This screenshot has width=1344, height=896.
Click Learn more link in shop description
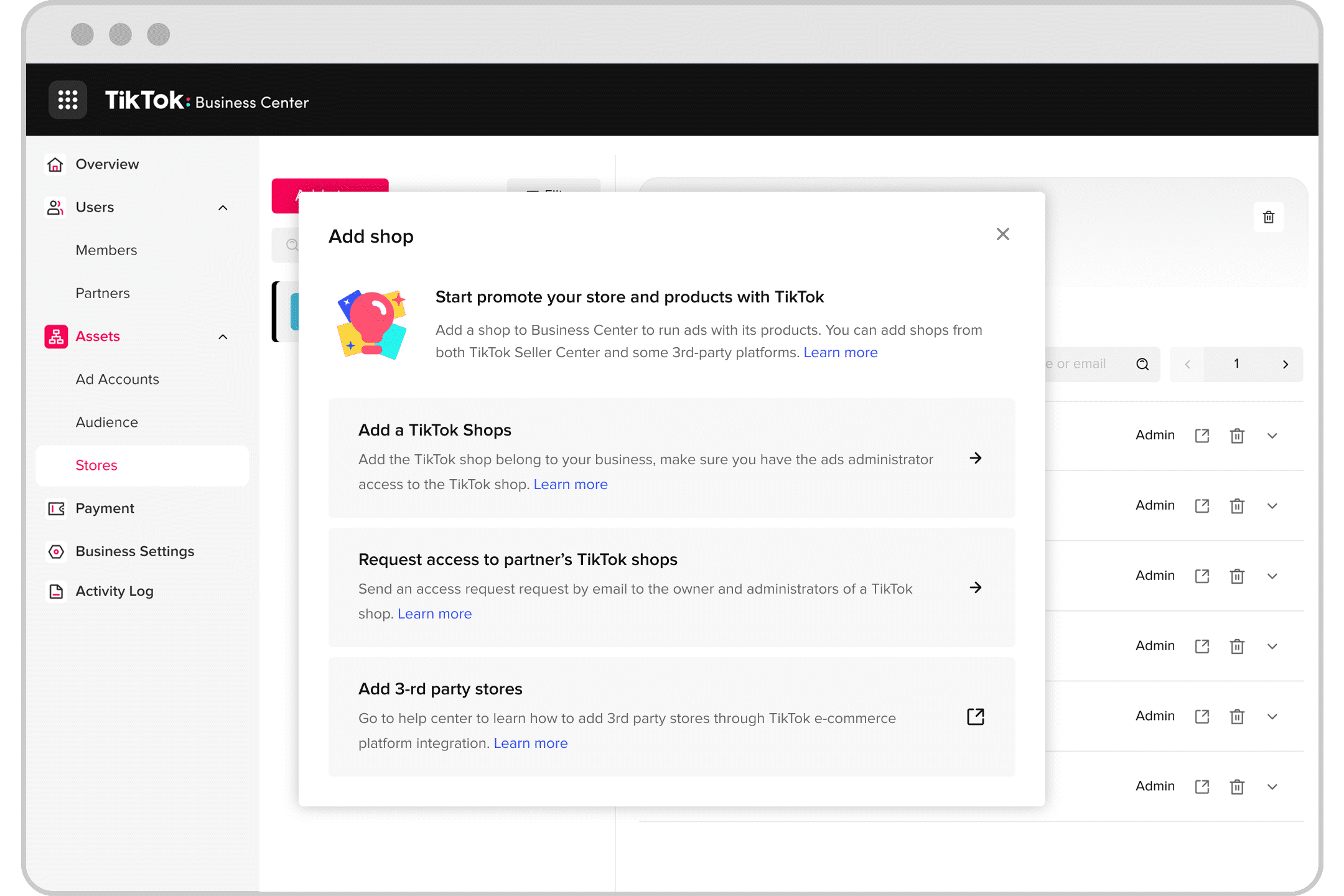[x=839, y=352]
